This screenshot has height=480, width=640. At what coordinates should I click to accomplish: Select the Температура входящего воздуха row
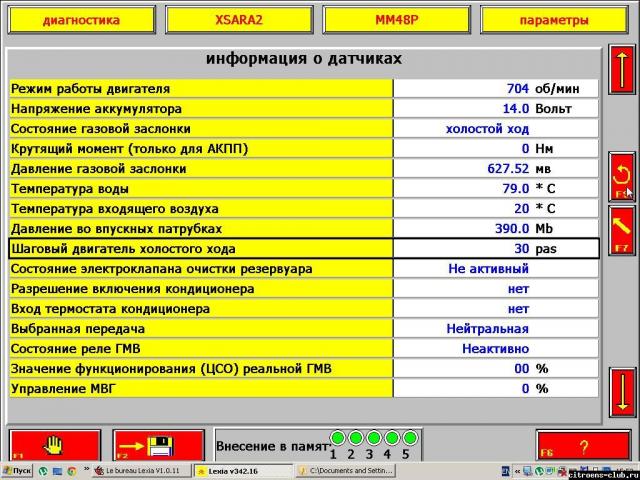coord(304,209)
